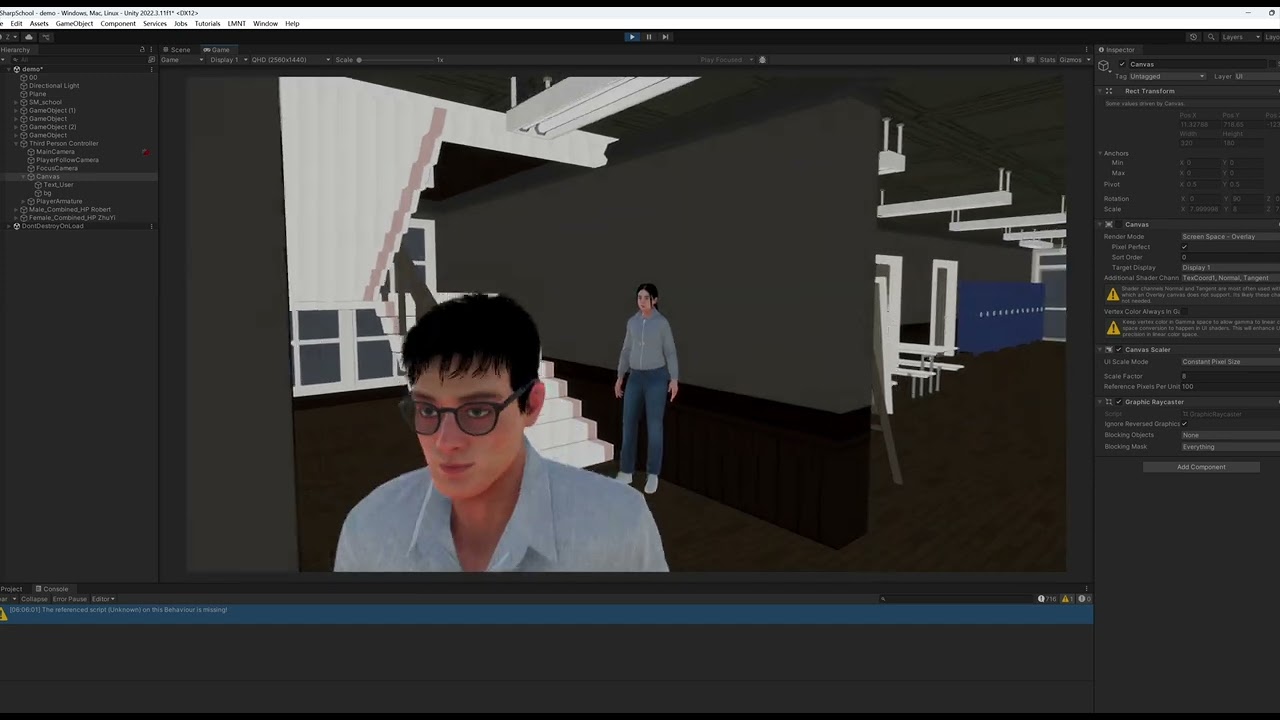Open the Tag Untagged dropdown

click(1167, 76)
